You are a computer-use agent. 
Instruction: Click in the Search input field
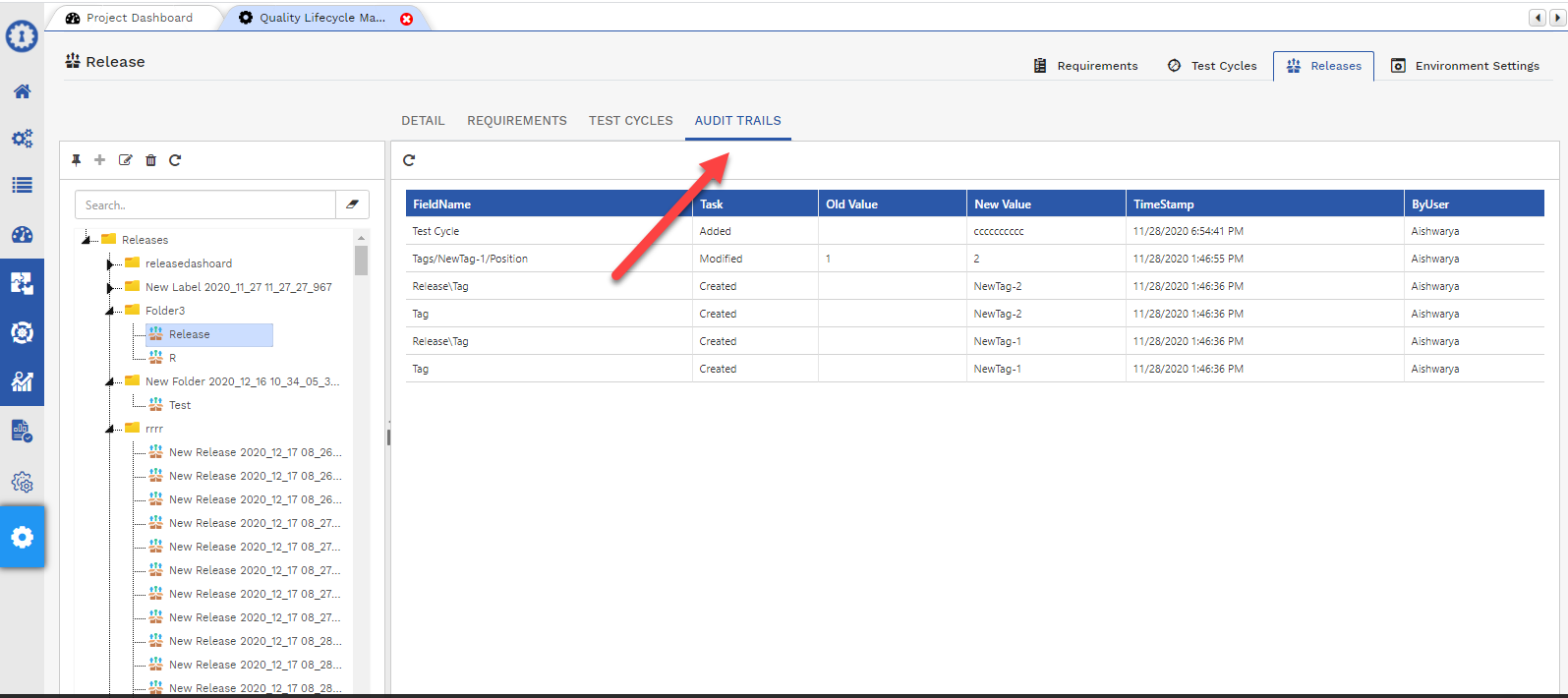[x=205, y=204]
